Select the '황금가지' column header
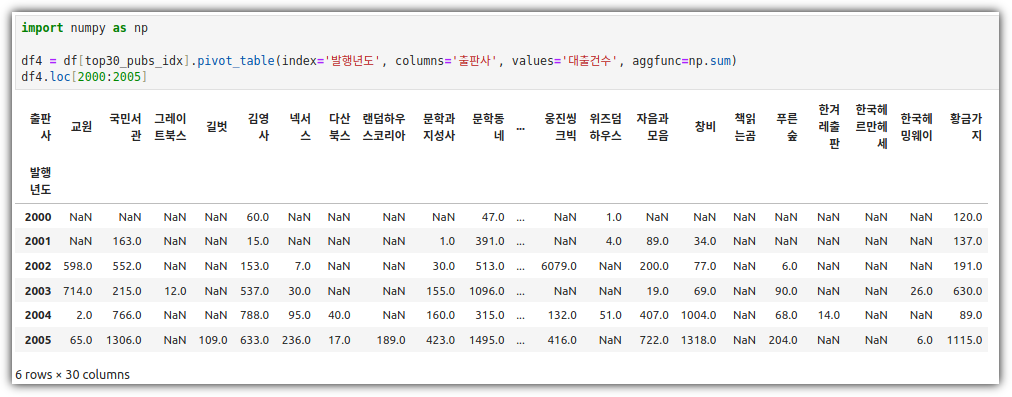The height and width of the screenshot is (397, 1012). click(x=966, y=127)
